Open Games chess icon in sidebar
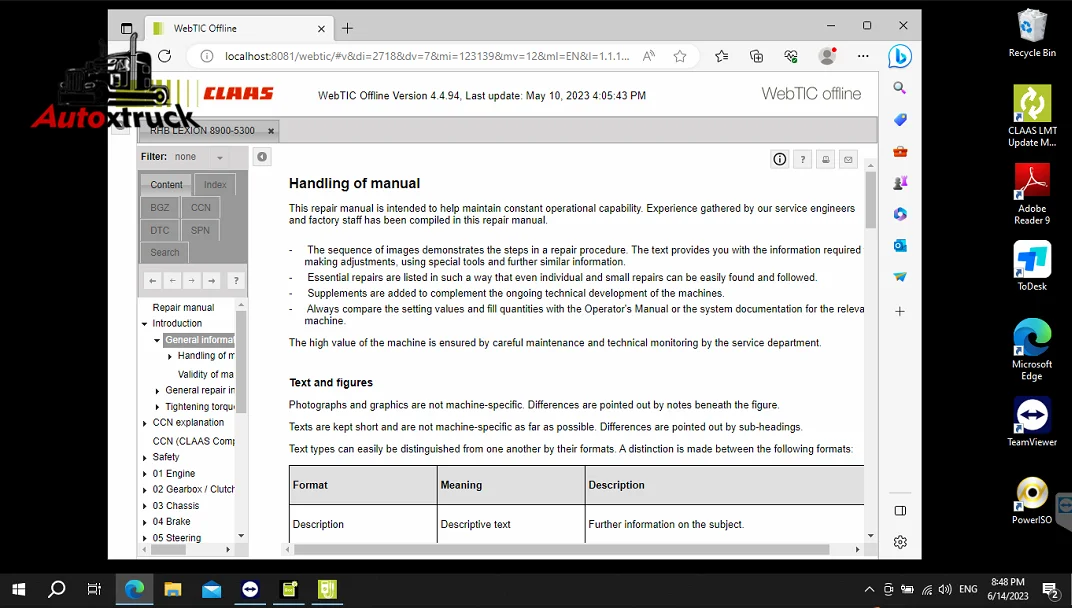The height and width of the screenshot is (608, 1072). tap(900, 183)
